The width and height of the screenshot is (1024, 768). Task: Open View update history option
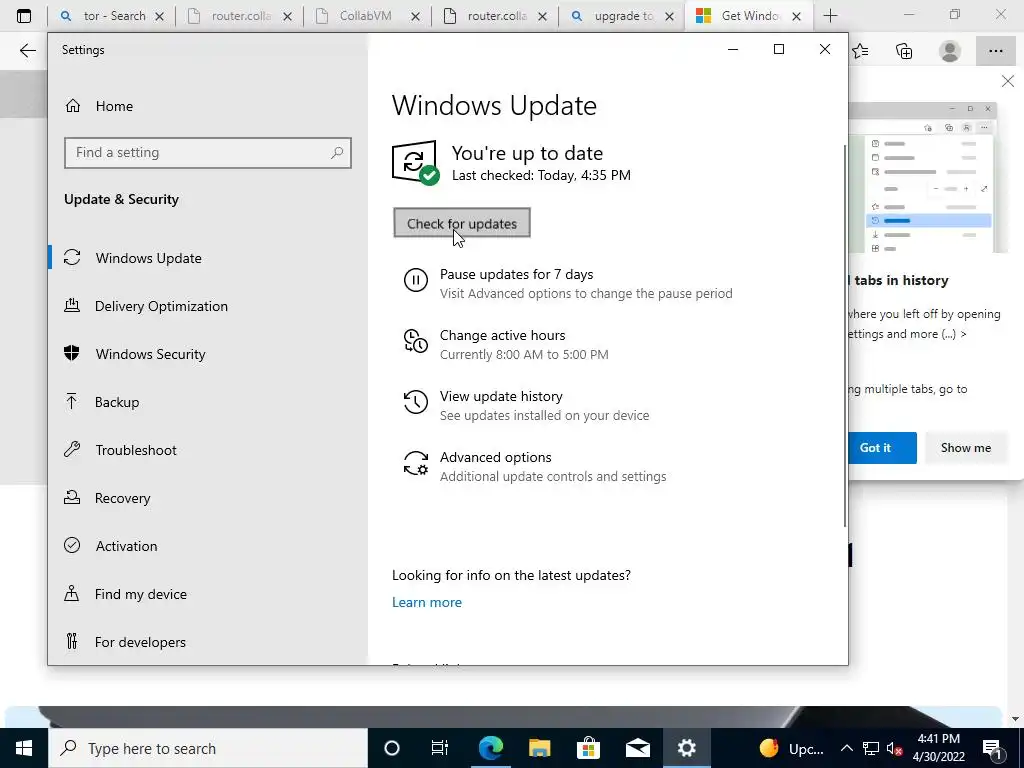526,406
